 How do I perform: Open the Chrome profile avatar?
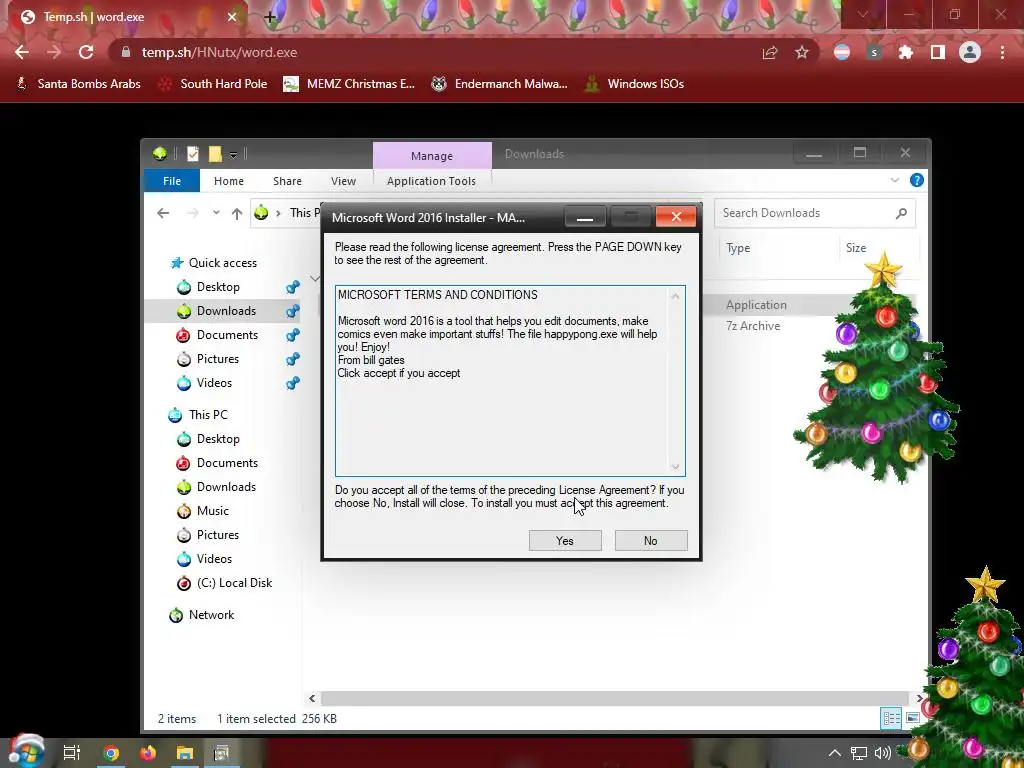[970, 52]
